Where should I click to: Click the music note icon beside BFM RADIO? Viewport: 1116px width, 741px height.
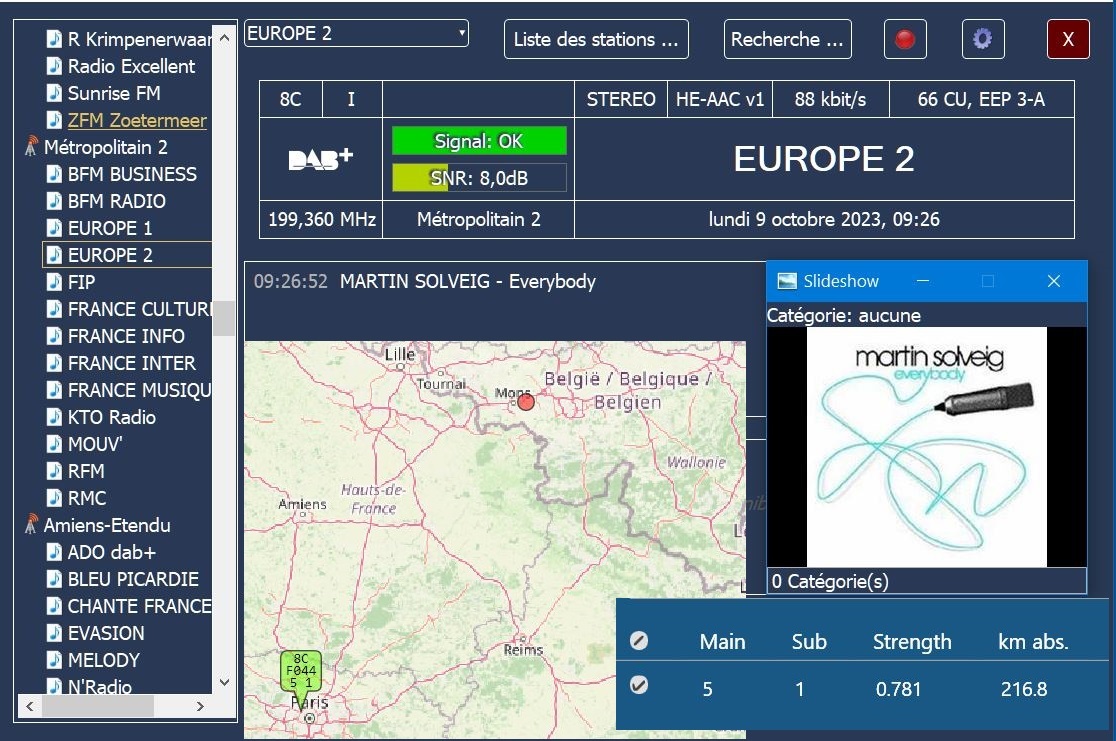[54, 201]
